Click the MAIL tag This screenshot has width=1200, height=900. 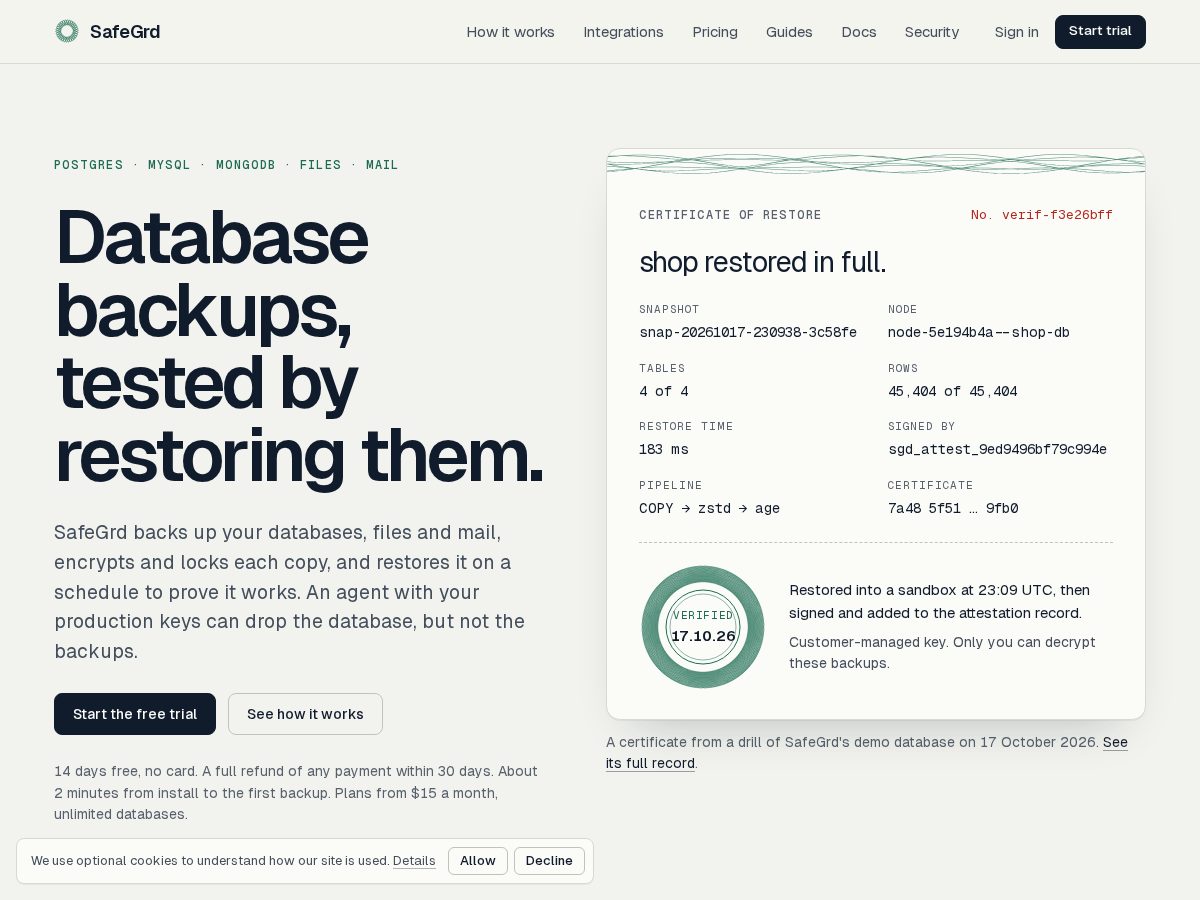pos(382,165)
